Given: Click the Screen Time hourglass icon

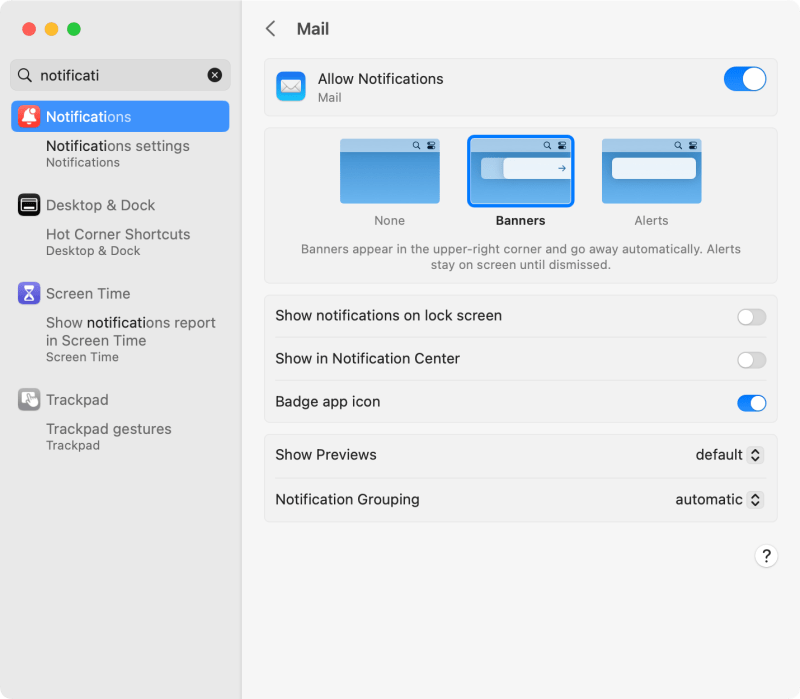Looking at the screenshot, I should click(x=29, y=293).
